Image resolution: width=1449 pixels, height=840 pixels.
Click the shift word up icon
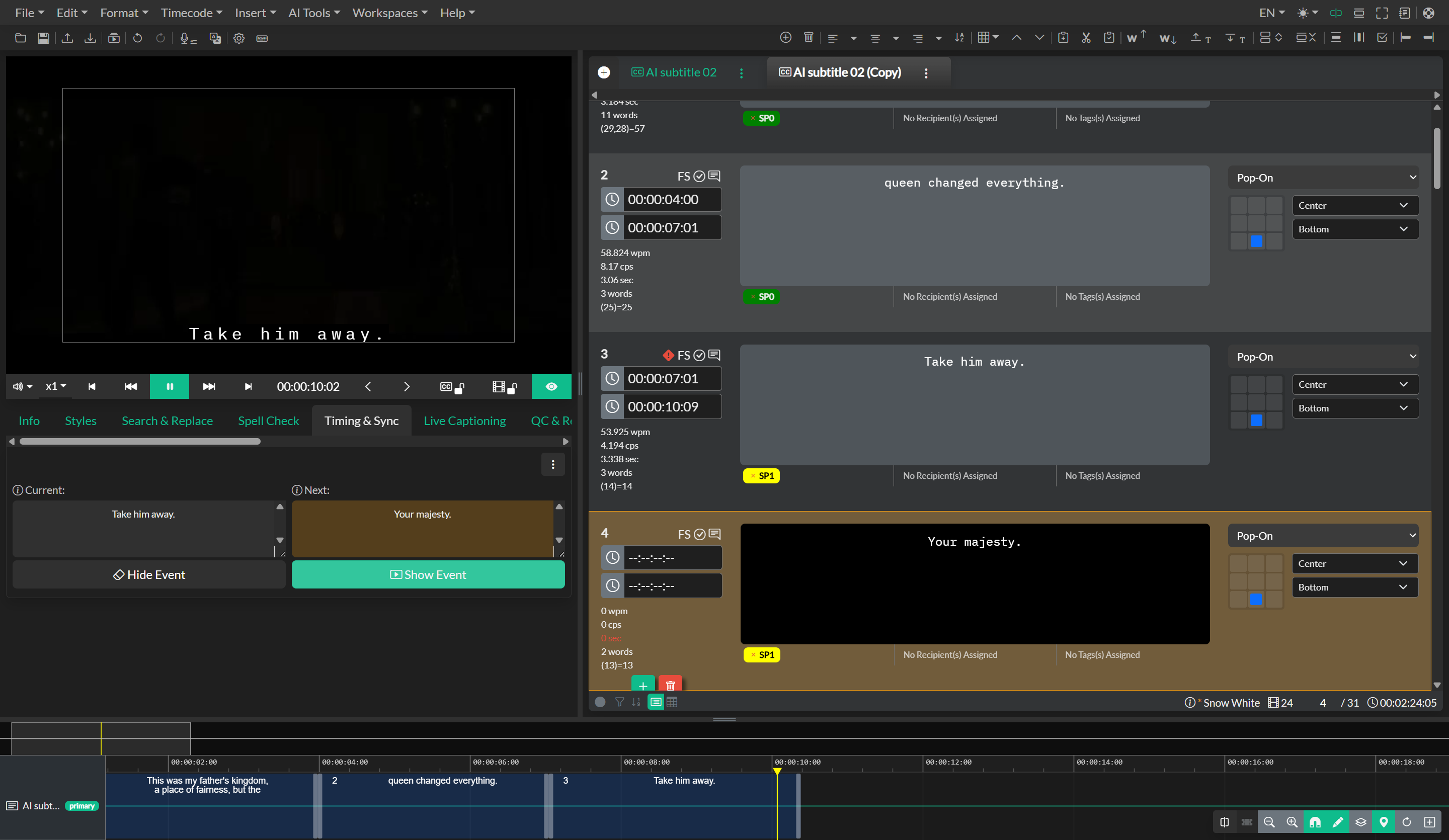(1136, 37)
